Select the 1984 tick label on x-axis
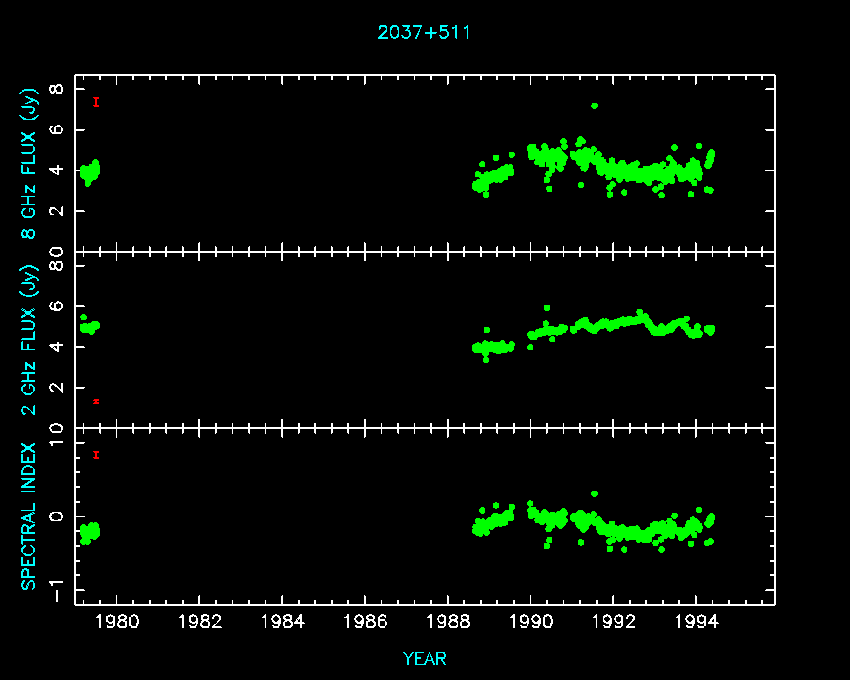The width and height of the screenshot is (850, 680). pos(283,621)
